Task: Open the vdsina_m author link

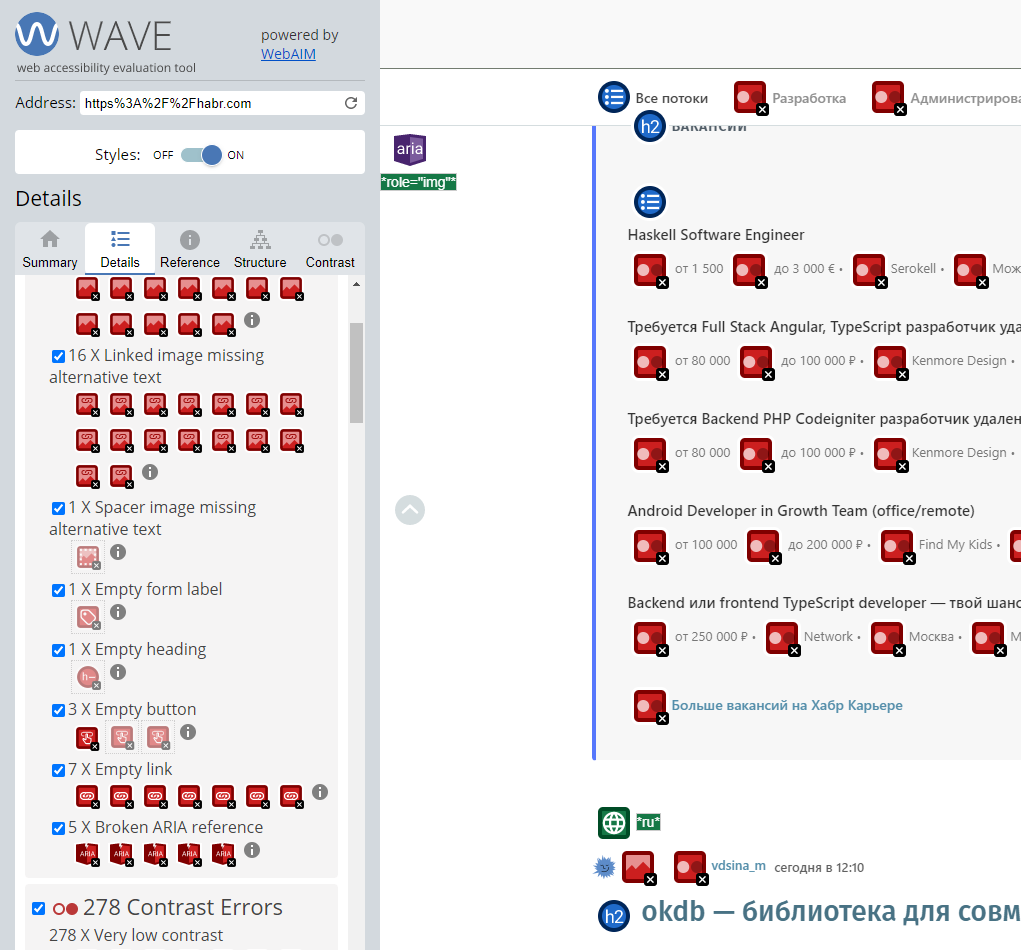Action: point(738,865)
